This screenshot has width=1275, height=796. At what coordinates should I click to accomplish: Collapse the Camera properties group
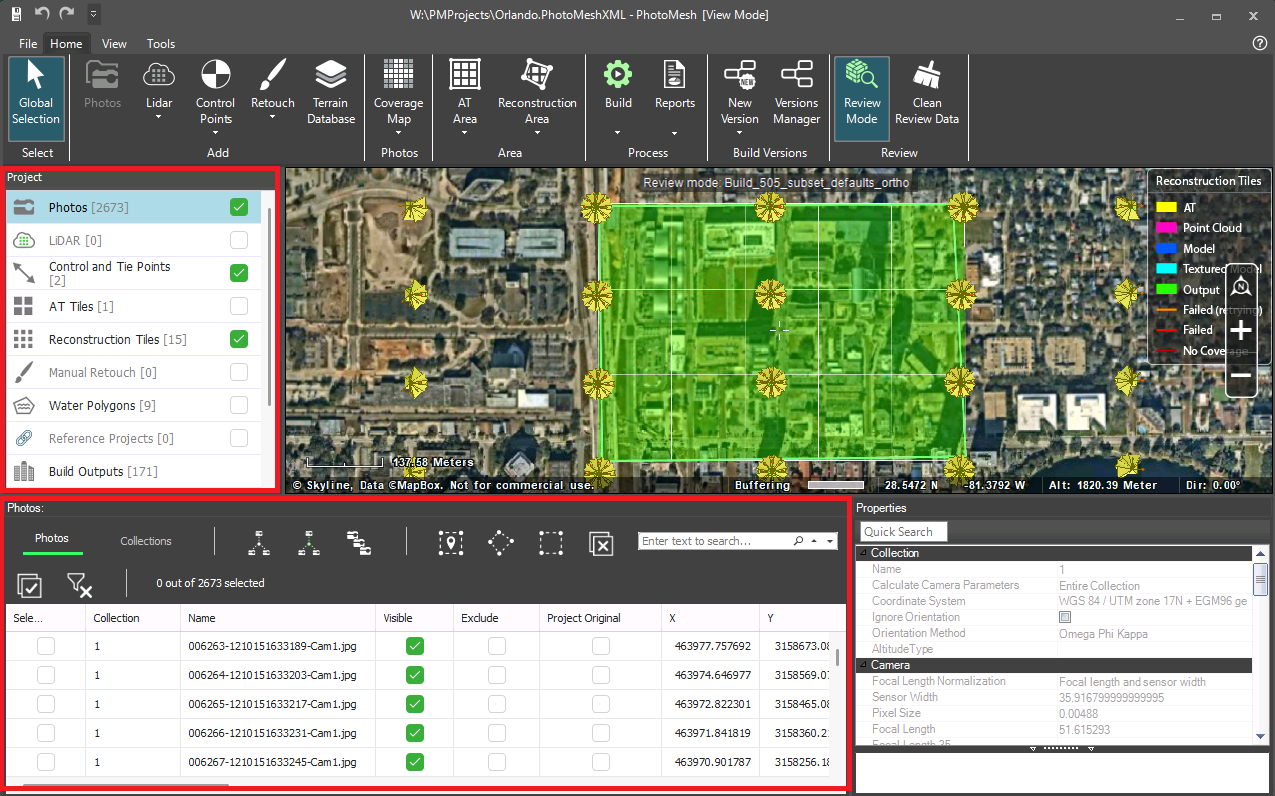tap(864, 665)
